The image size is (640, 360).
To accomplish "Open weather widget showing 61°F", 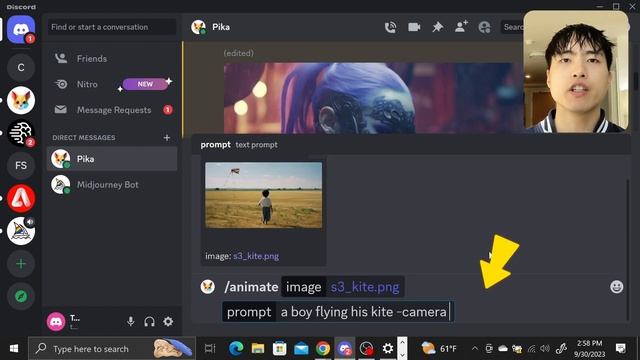I will tap(438, 349).
